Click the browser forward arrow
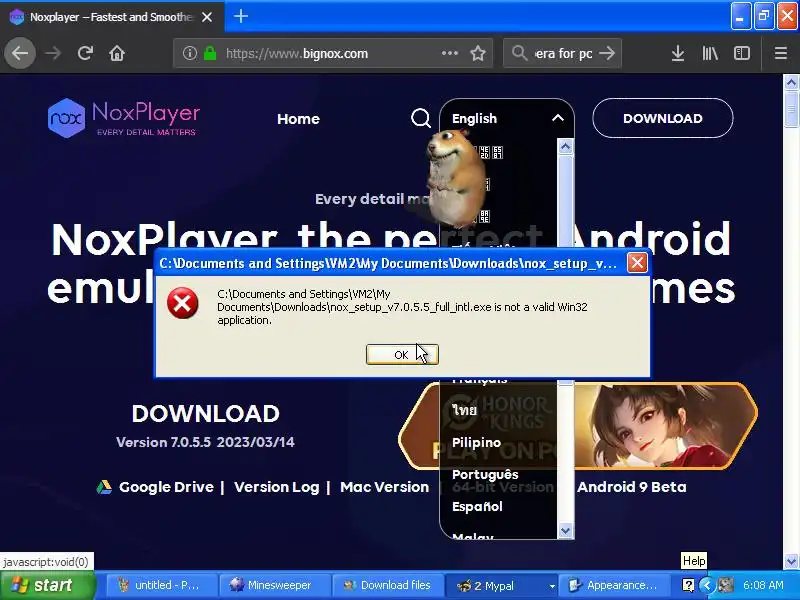Screen dimensions: 800x600 click(53, 53)
